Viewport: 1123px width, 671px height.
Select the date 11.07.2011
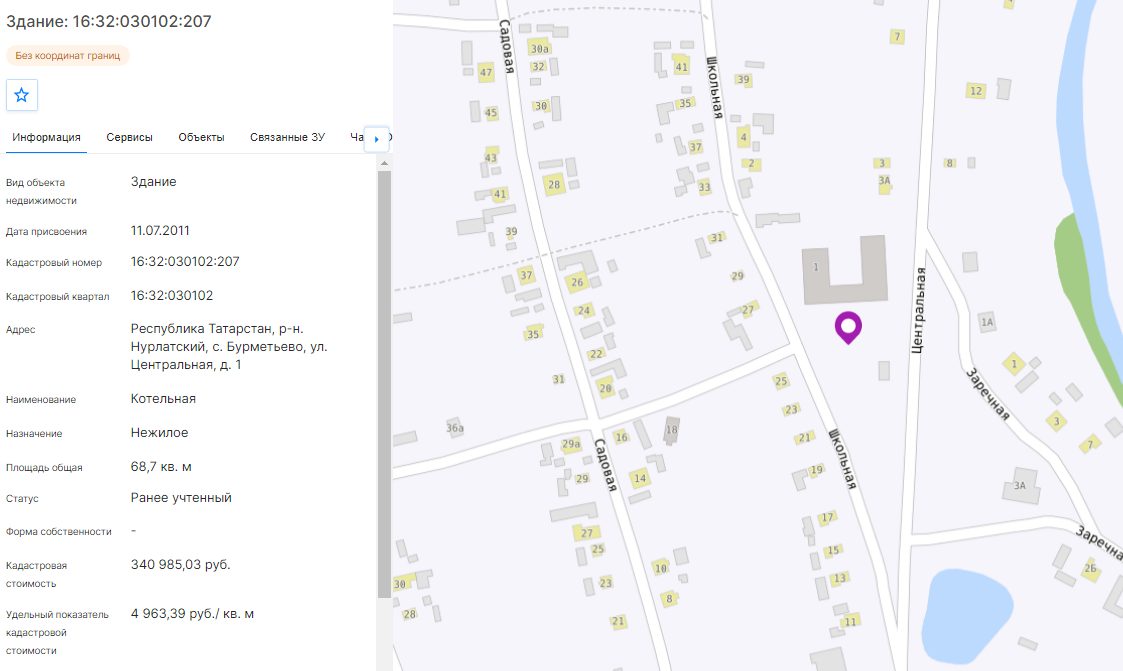point(160,231)
